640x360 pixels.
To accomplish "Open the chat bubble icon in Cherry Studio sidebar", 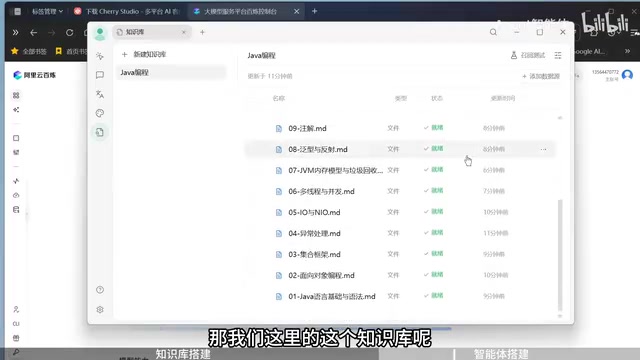I will [x=100, y=75].
